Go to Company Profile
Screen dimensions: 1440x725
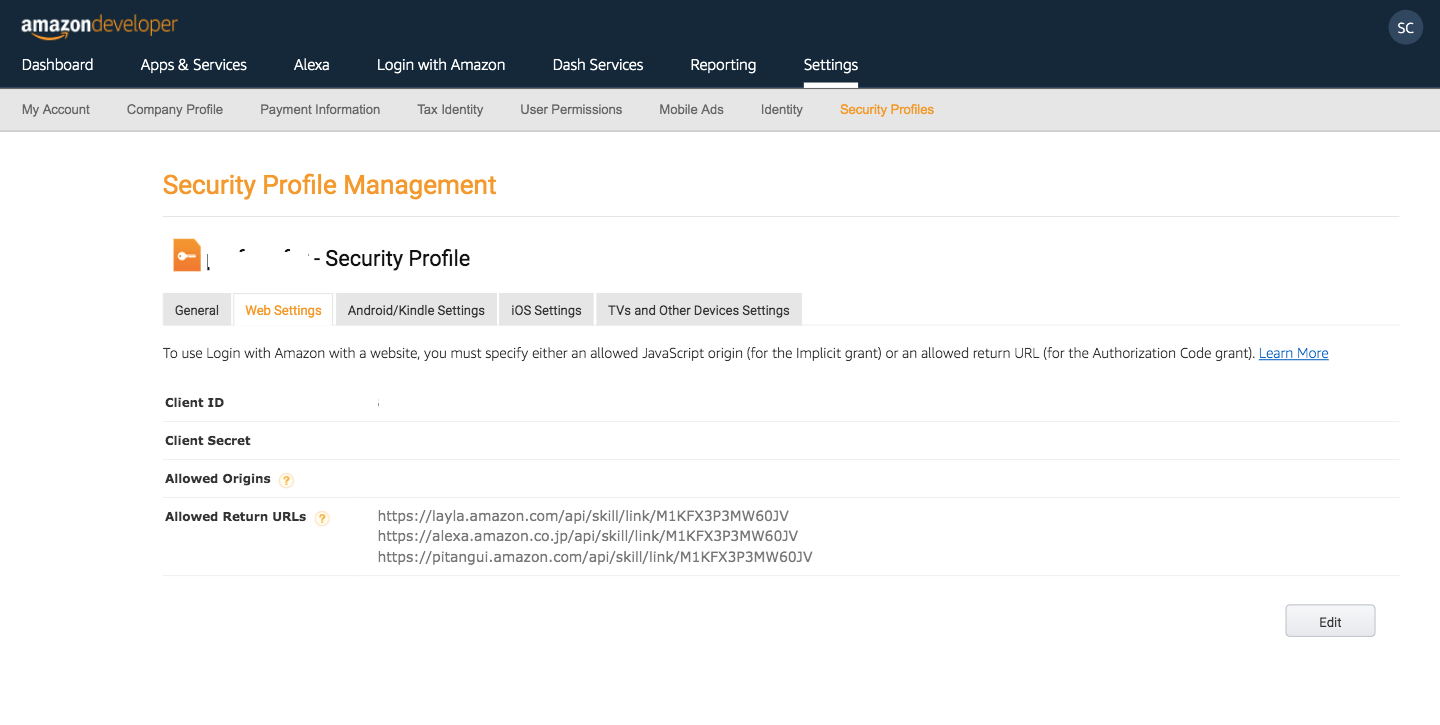pos(175,110)
